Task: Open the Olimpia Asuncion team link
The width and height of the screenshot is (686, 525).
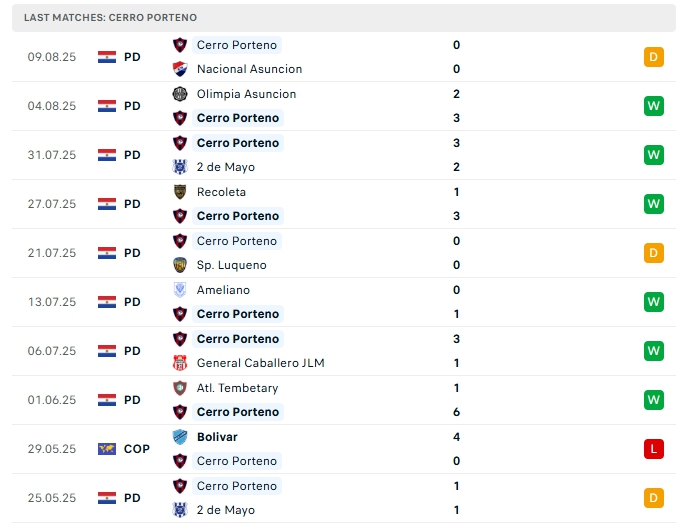Action: pos(246,94)
